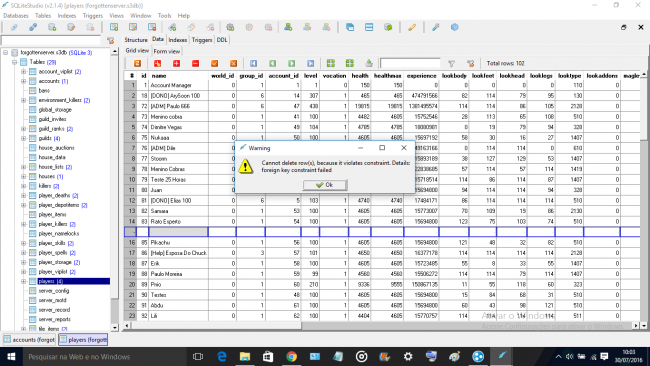The height and width of the screenshot is (366, 650).
Task: Select the server_config table in tree
Action: pyautogui.click(x=54, y=291)
